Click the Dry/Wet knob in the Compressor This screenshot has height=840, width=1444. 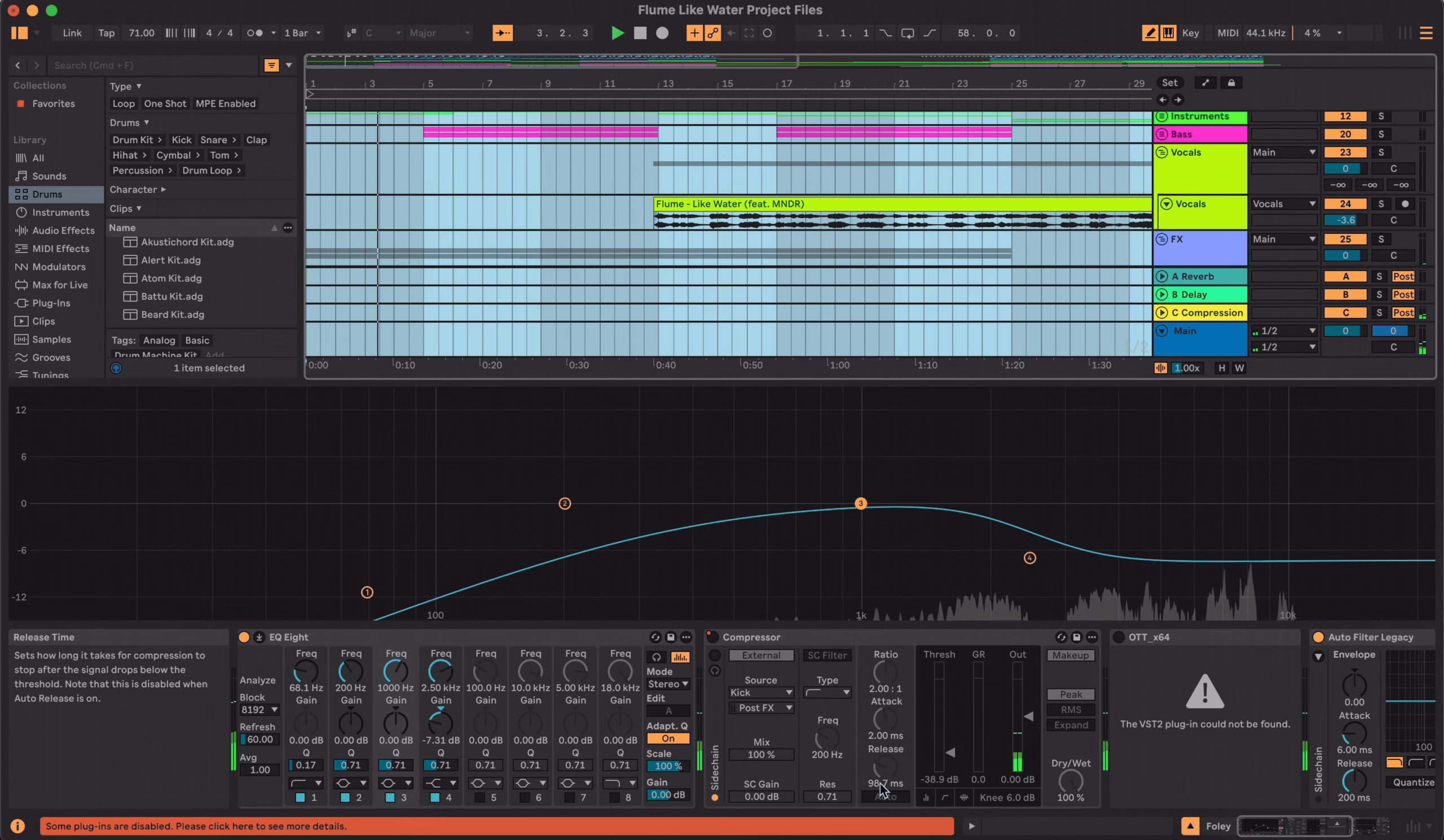pyautogui.click(x=1071, y=780)
